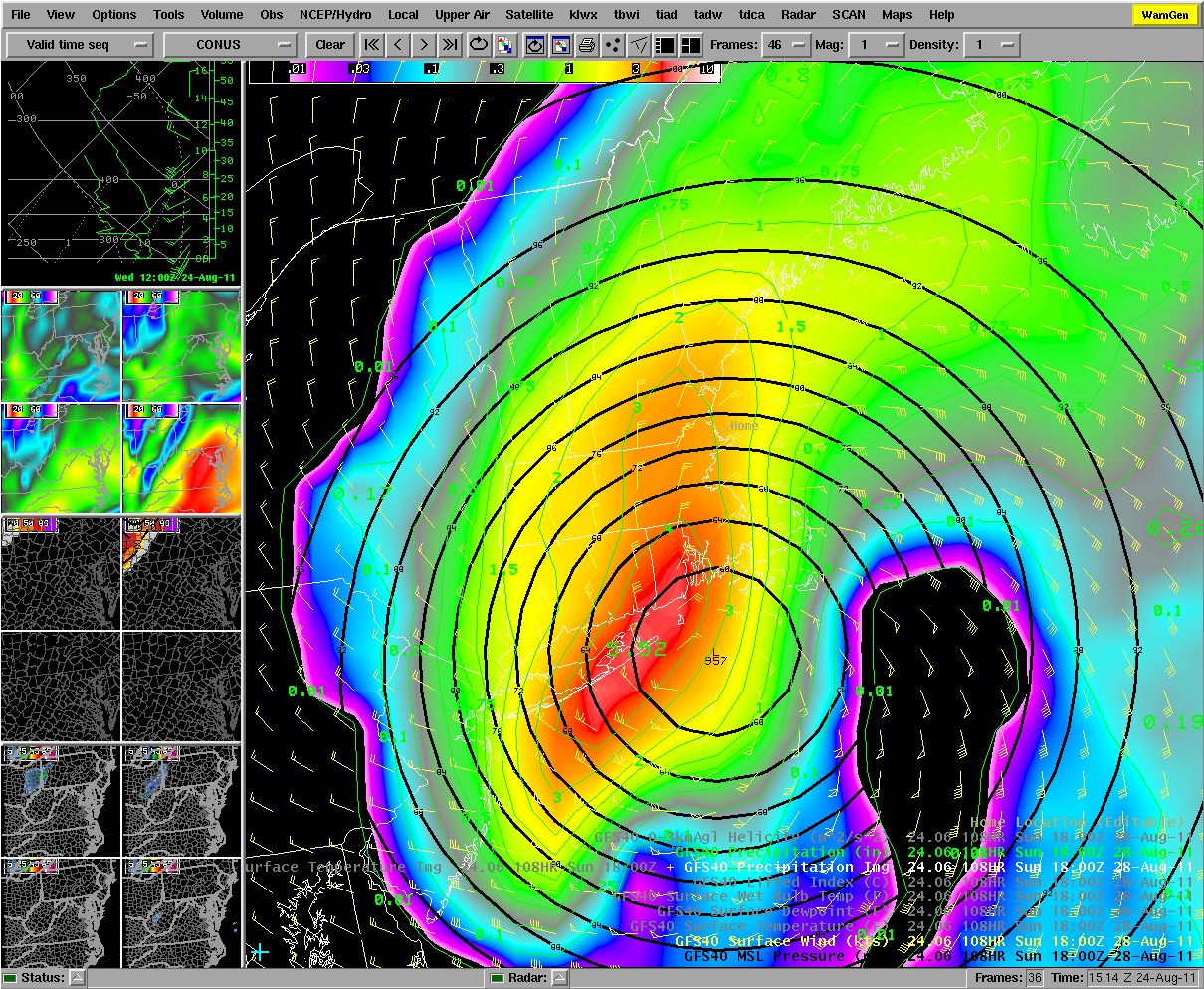Jump to the last frame
The width and height of the screenshot is (1204, 989).
pos(450,45)
